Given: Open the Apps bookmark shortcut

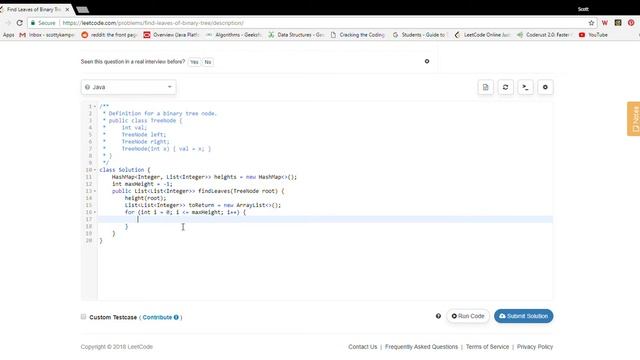Looking at the screenshot, I should [x=8, y=35].
